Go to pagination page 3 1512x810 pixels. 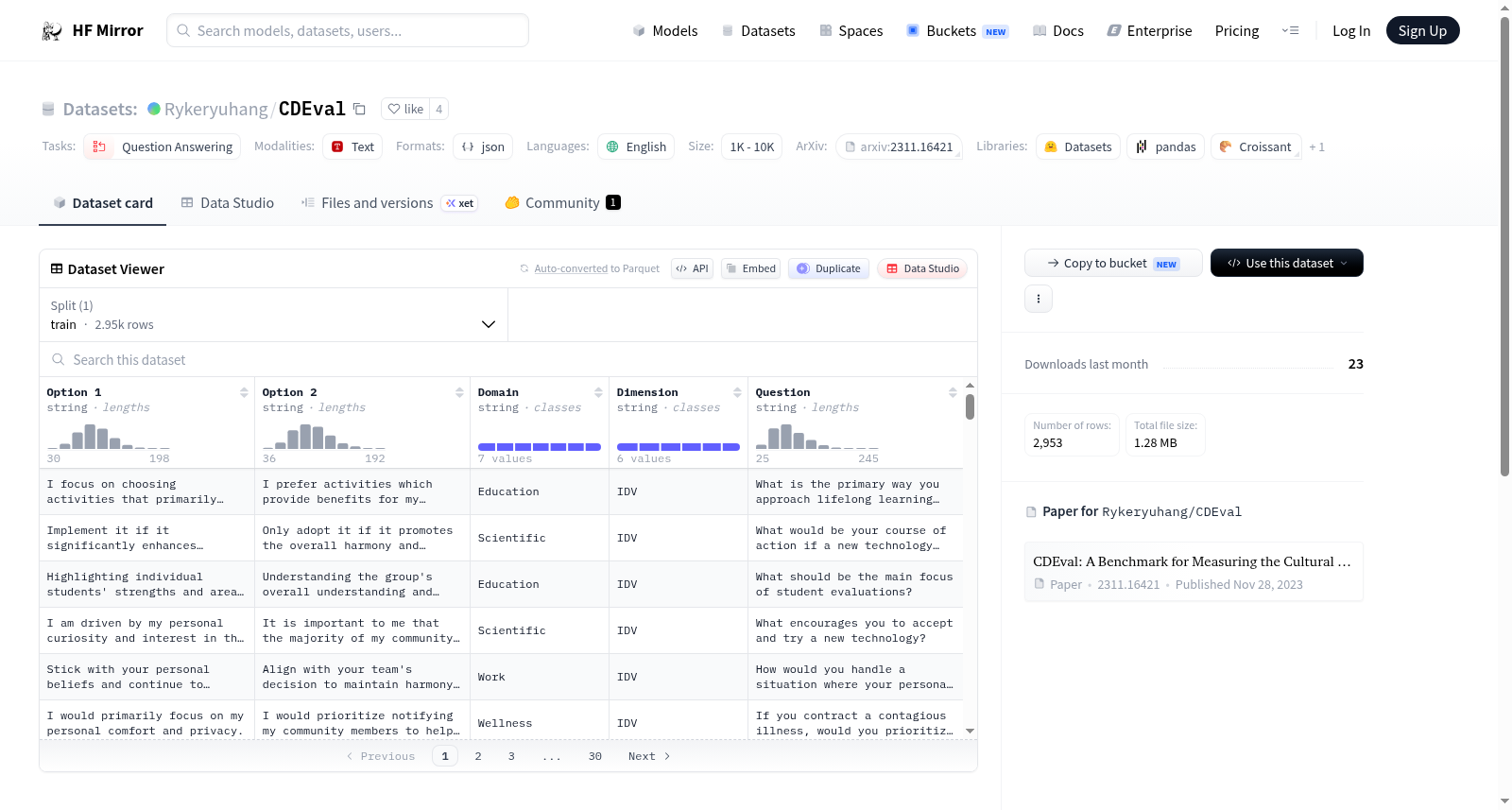click(511, 756)
